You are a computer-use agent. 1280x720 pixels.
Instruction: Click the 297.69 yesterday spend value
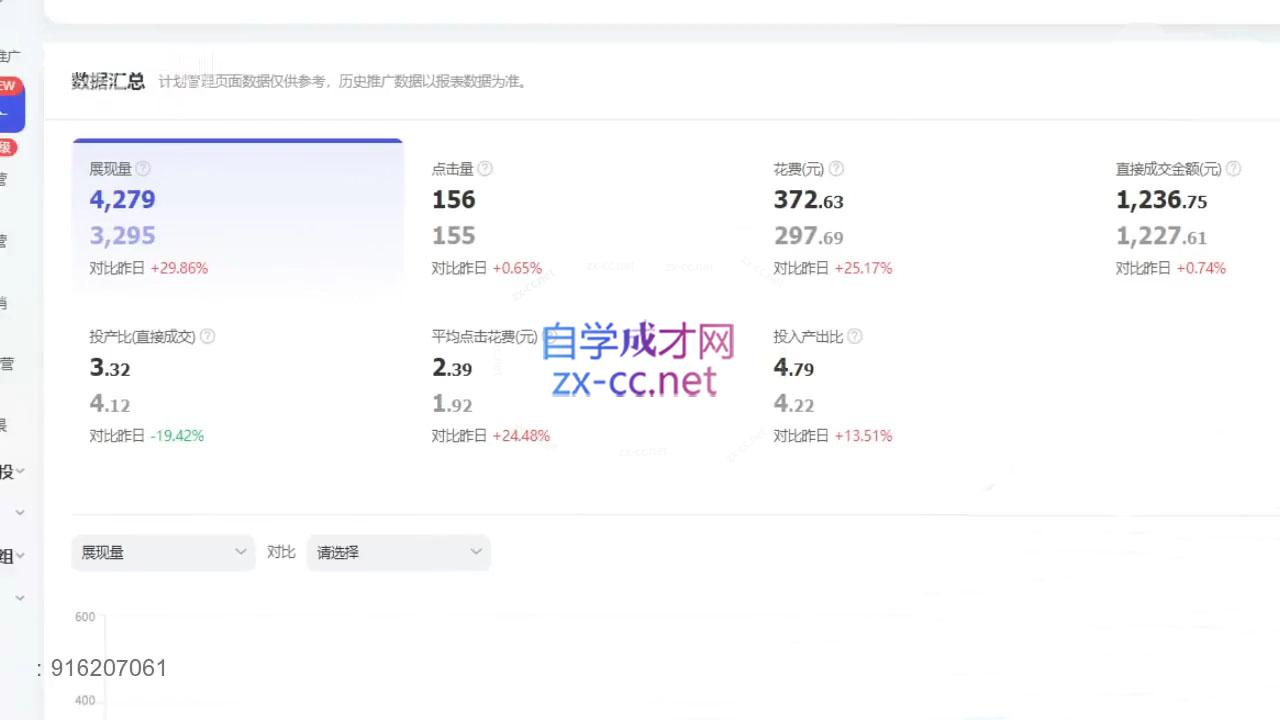(x=808, y=236)
